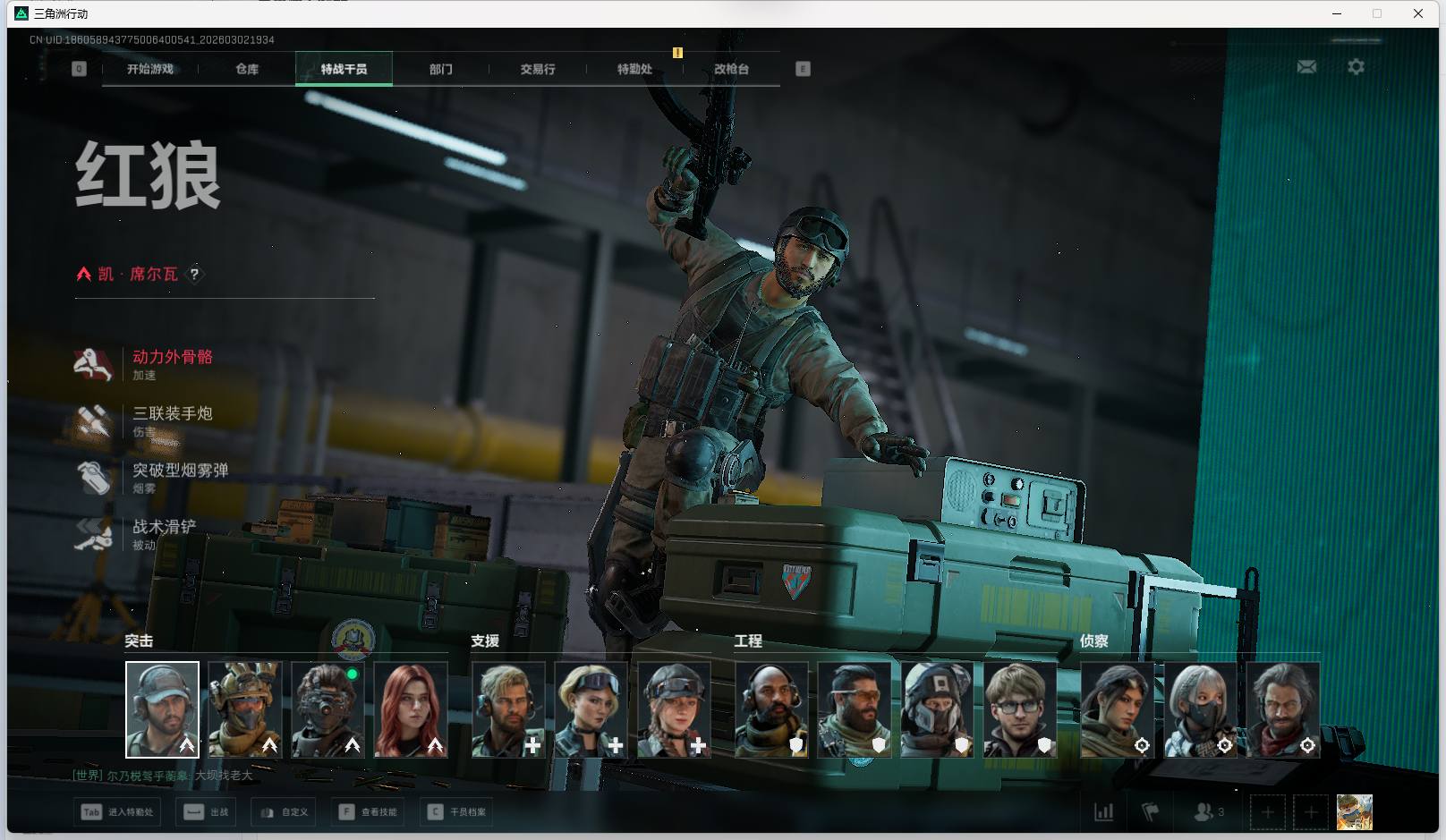Viewport: 1446px width, 840px height.
Task: Open the player avatar in bottom right
Action: (1354, 812)
